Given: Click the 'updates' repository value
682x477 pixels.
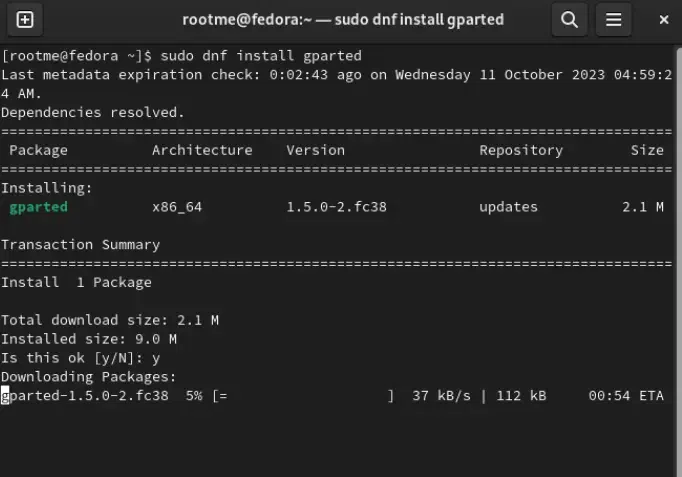Looking at the screenshot, I should 508,207.
